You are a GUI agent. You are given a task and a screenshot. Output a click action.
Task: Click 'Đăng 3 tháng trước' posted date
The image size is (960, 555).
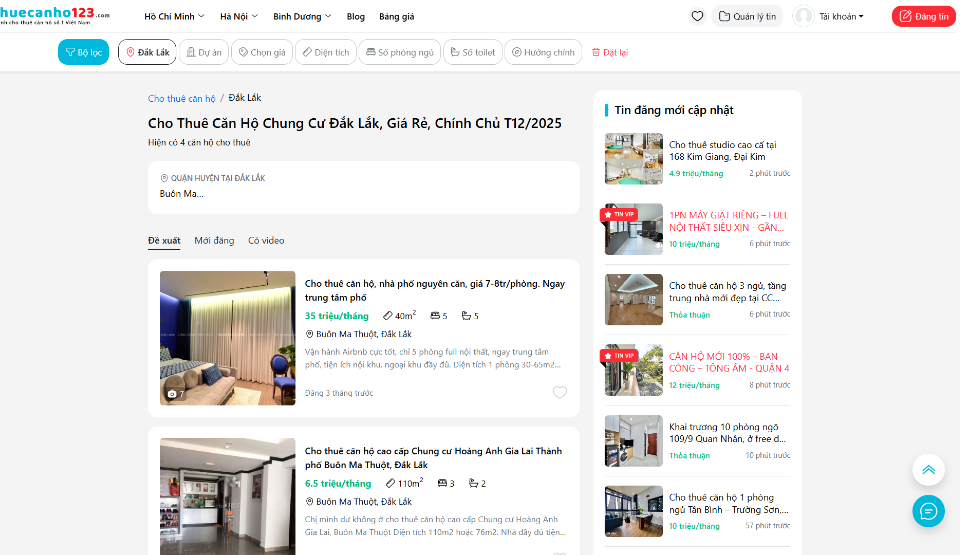click(x=339, y=393)
